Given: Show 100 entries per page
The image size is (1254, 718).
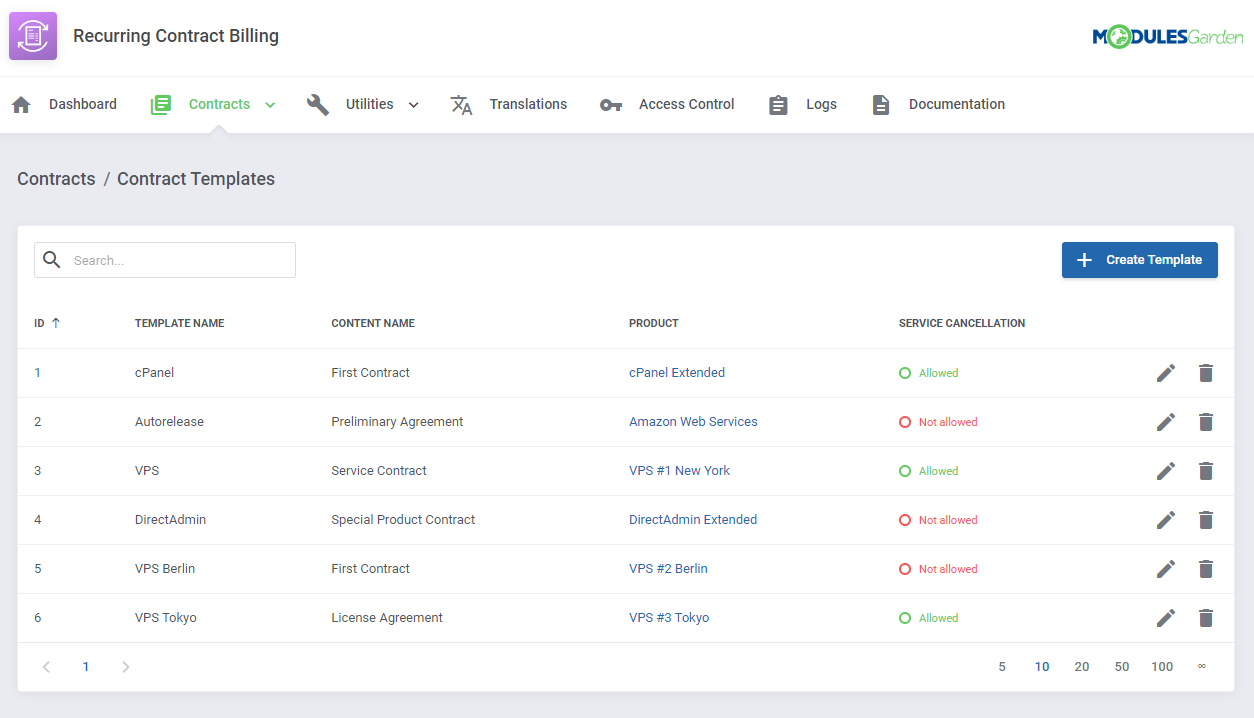Looking at the screenshot, I should coord(1162,665).
